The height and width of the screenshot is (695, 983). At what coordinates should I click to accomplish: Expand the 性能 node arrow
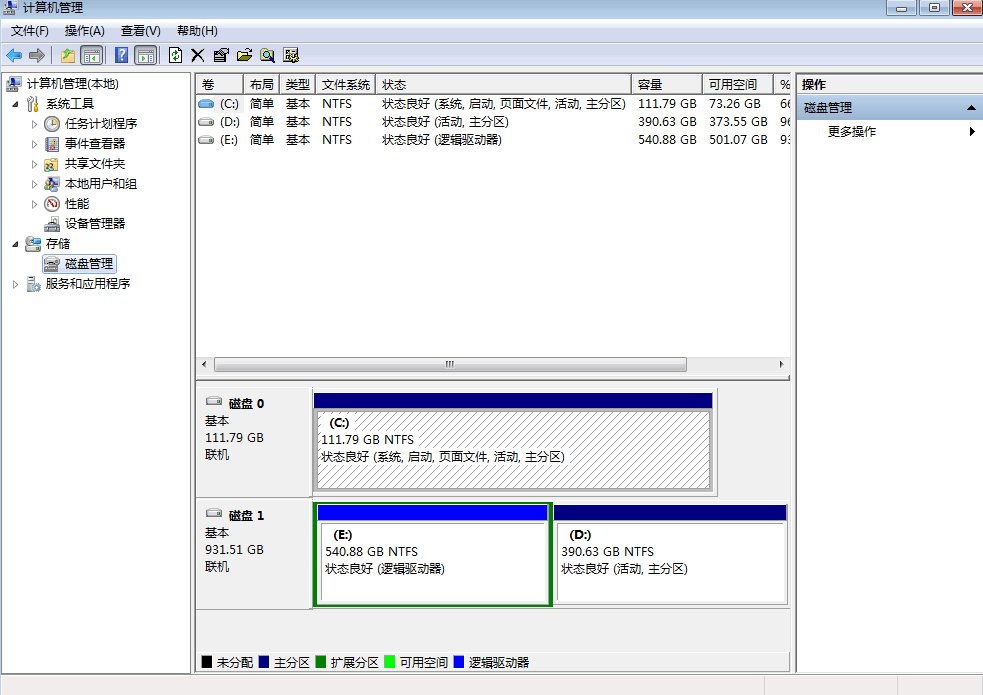tap(34, 204)
